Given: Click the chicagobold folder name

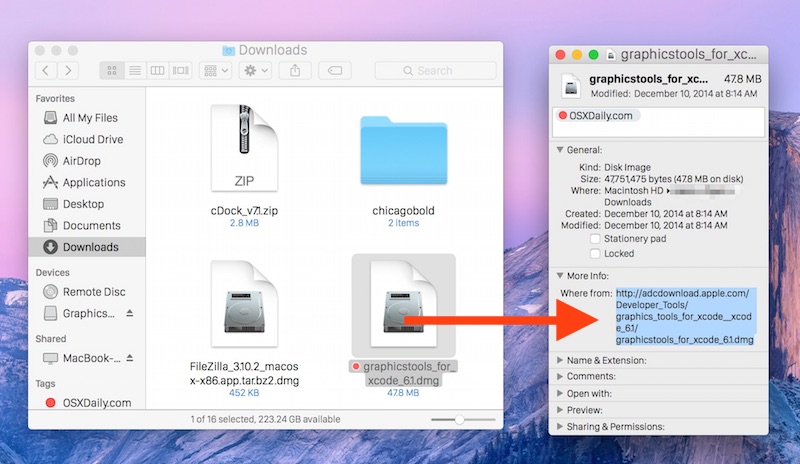Looking at the screenshot, I should point(404,210).
